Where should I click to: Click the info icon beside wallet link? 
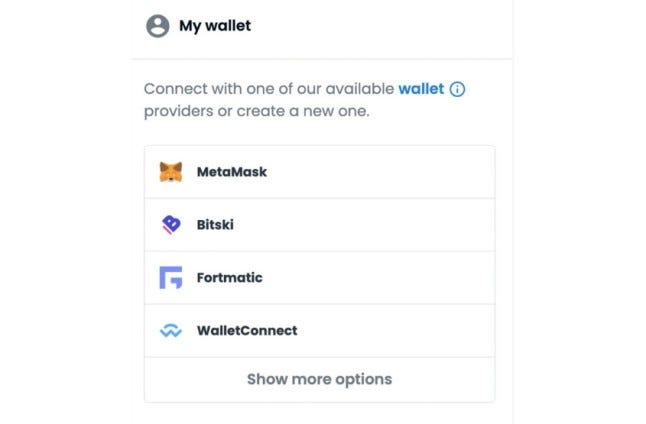458,89
